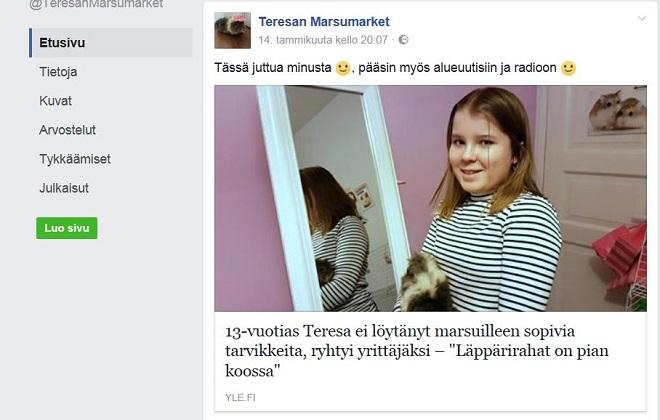Open the Teresan Marsumarket page name link
Image resolution: width=660 pixels, height=420 pixels.
pos(324,21)
